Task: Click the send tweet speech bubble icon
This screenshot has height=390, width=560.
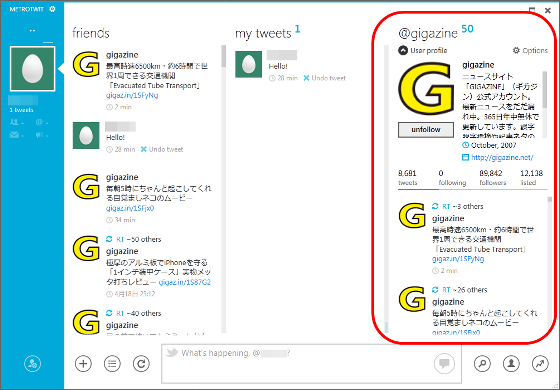Action: coord(444,364)
